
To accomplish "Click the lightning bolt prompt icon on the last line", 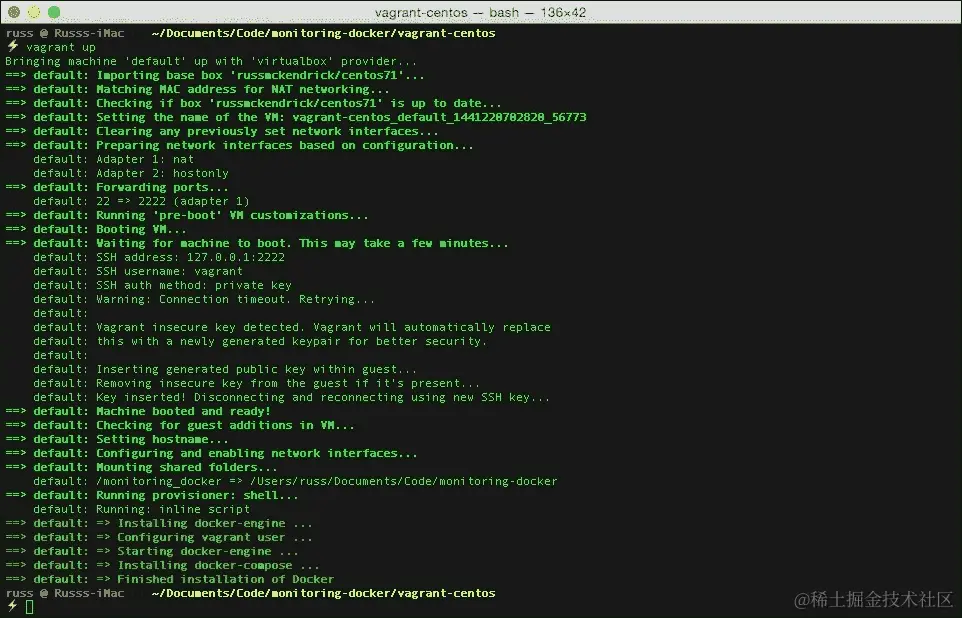I will (x=12, y=606).
